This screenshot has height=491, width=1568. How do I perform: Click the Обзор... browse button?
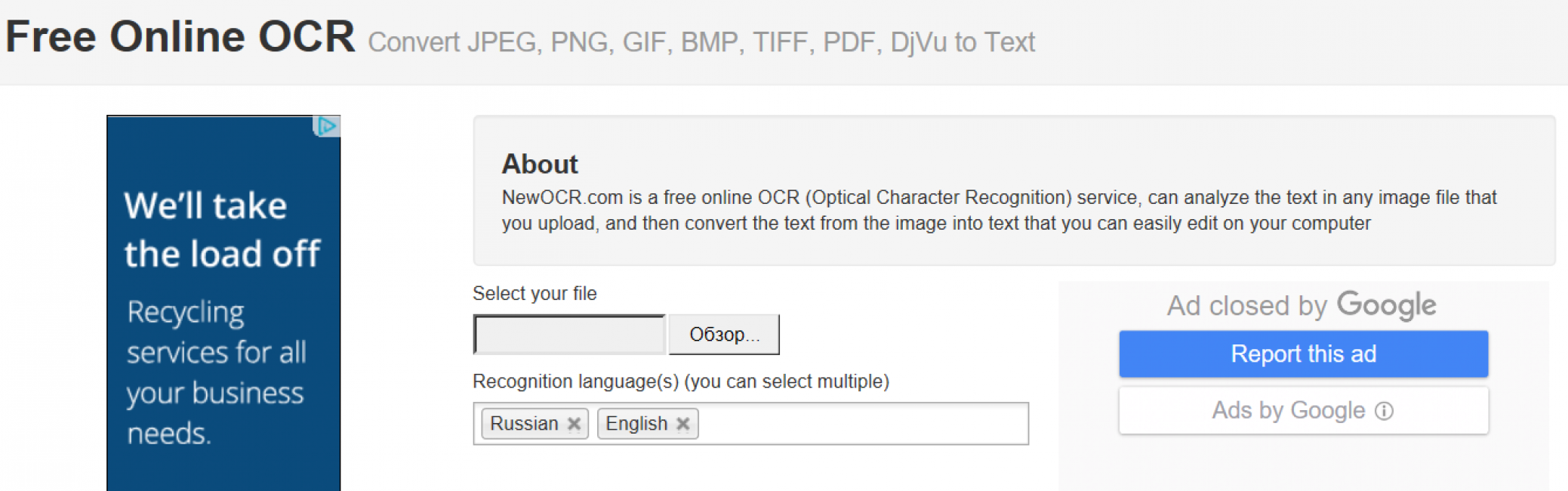pyautogui.click(x=724, y=335)
